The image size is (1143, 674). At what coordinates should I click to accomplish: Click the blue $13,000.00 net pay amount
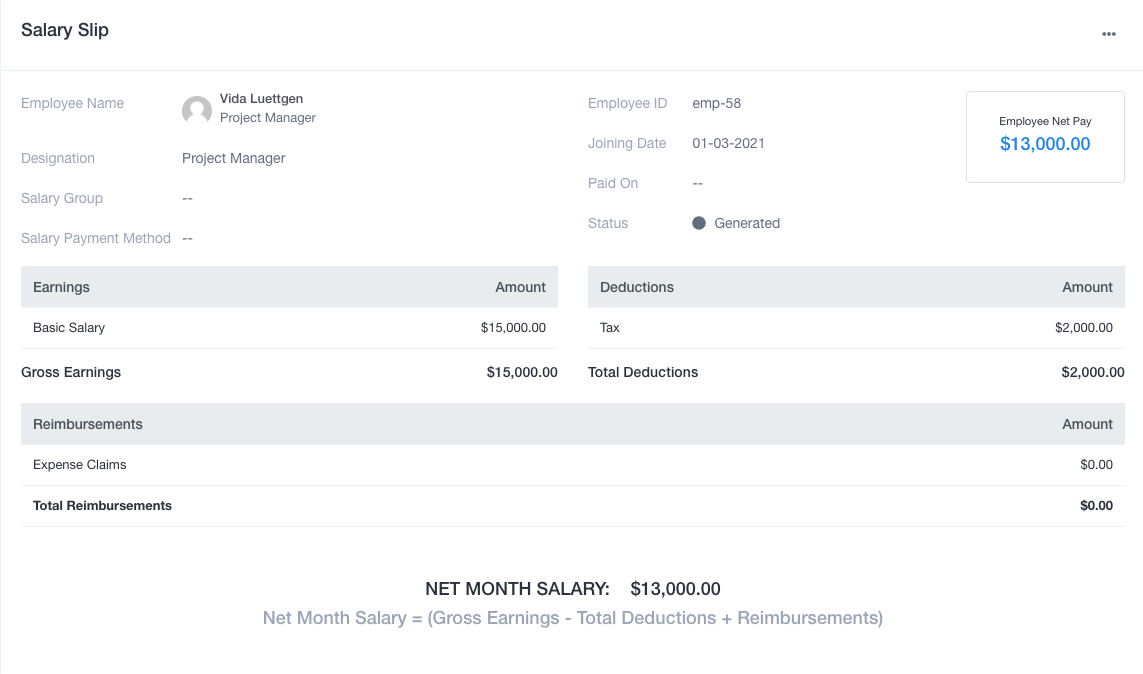(x=1045, y=144)
